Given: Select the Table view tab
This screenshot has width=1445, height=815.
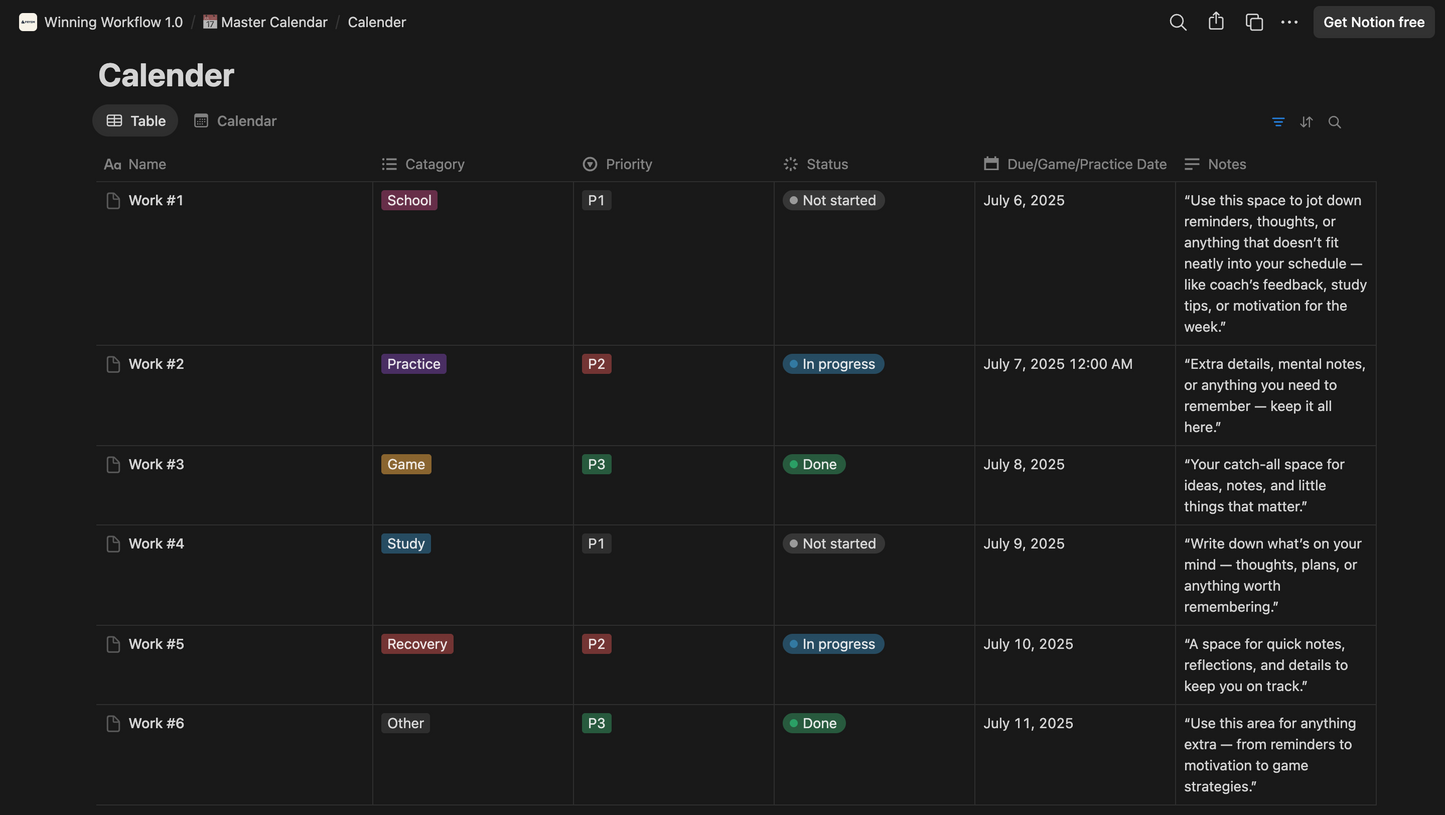Looking at the screenshot, I should [136, 121].
